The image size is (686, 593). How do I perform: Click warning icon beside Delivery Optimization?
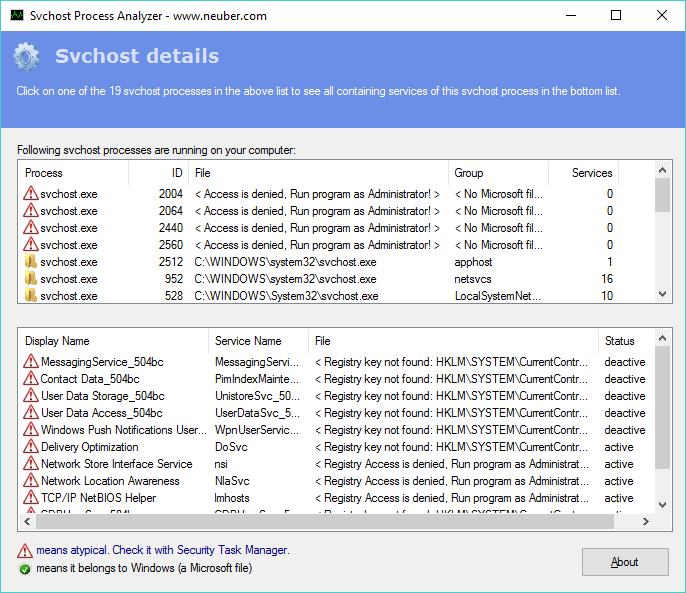31,447
